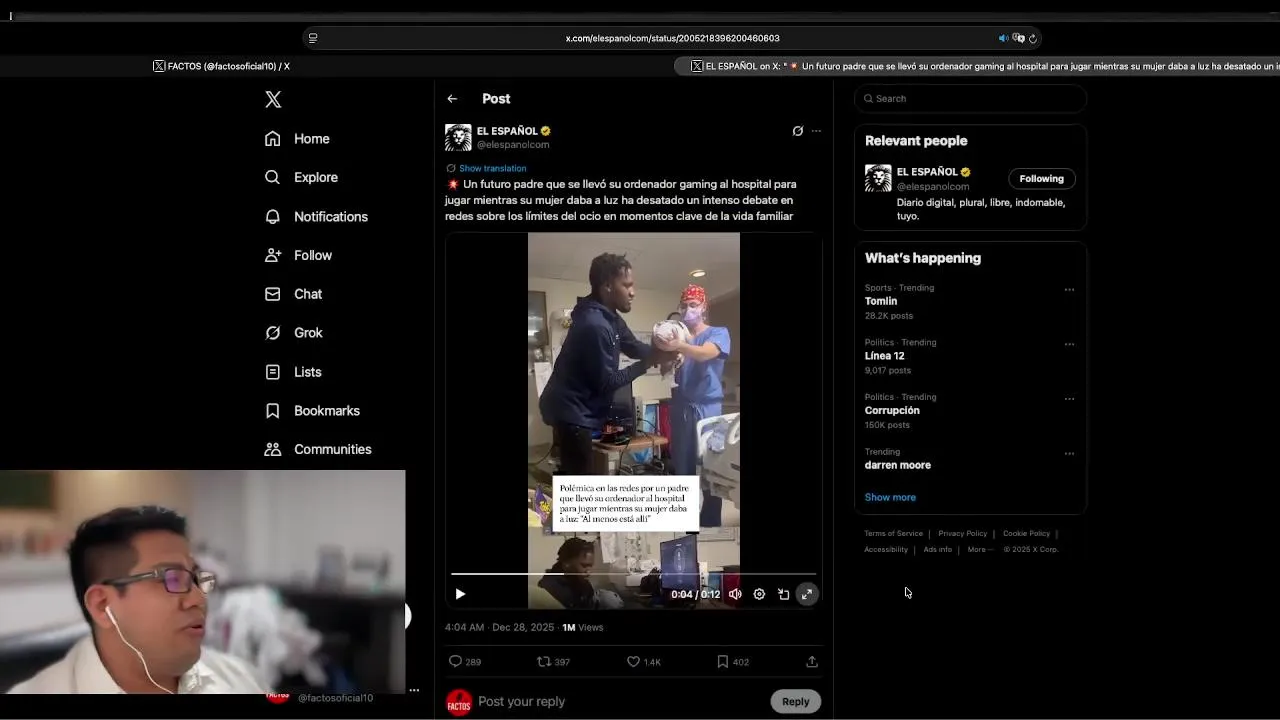1280x720 pixels.
Task: Open the account three-dot menu near @factosoficial10
Action: click(x=414, y=690)
